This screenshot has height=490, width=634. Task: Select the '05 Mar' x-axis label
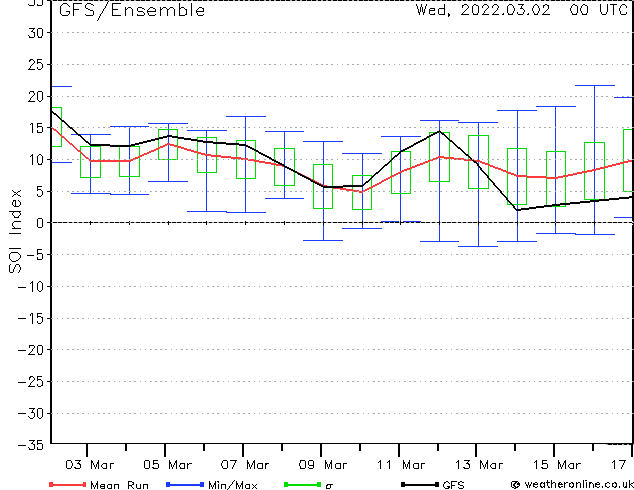(167, 465)
